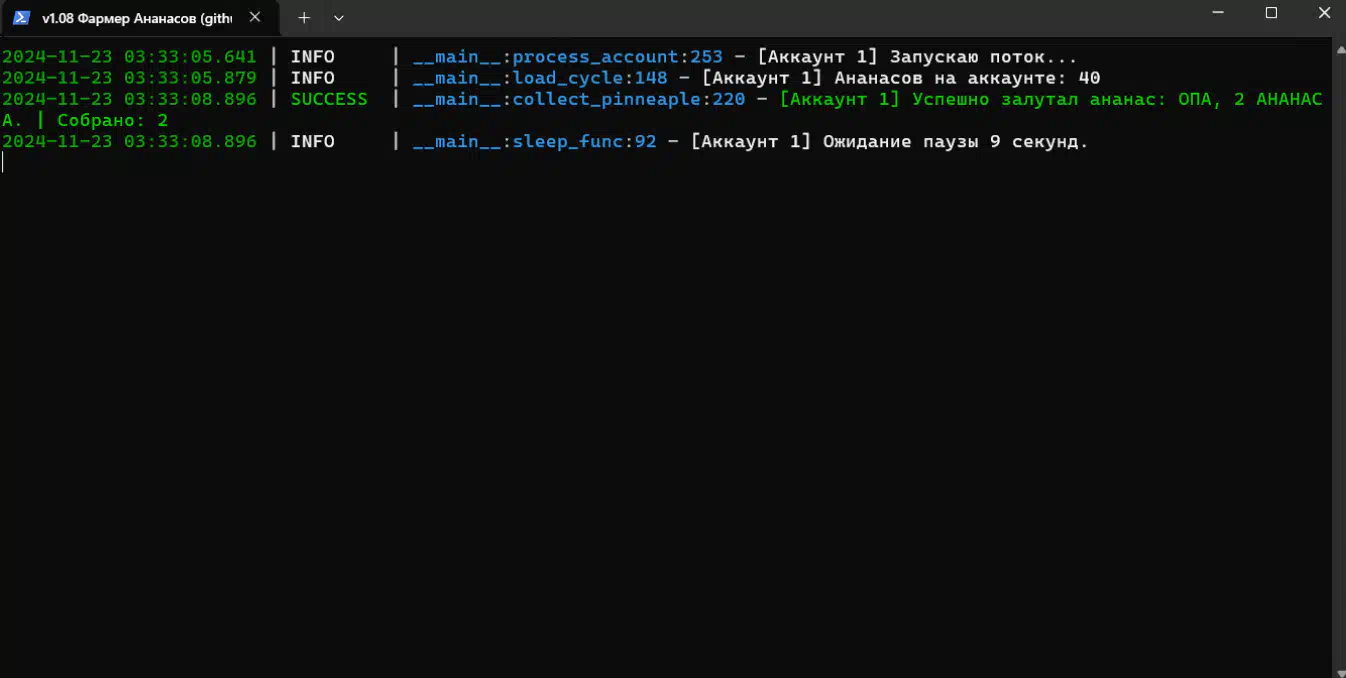Close the Фармер Ананасов tab
The height and width of the screenshot is (678, 1346).
click(255, 18)
